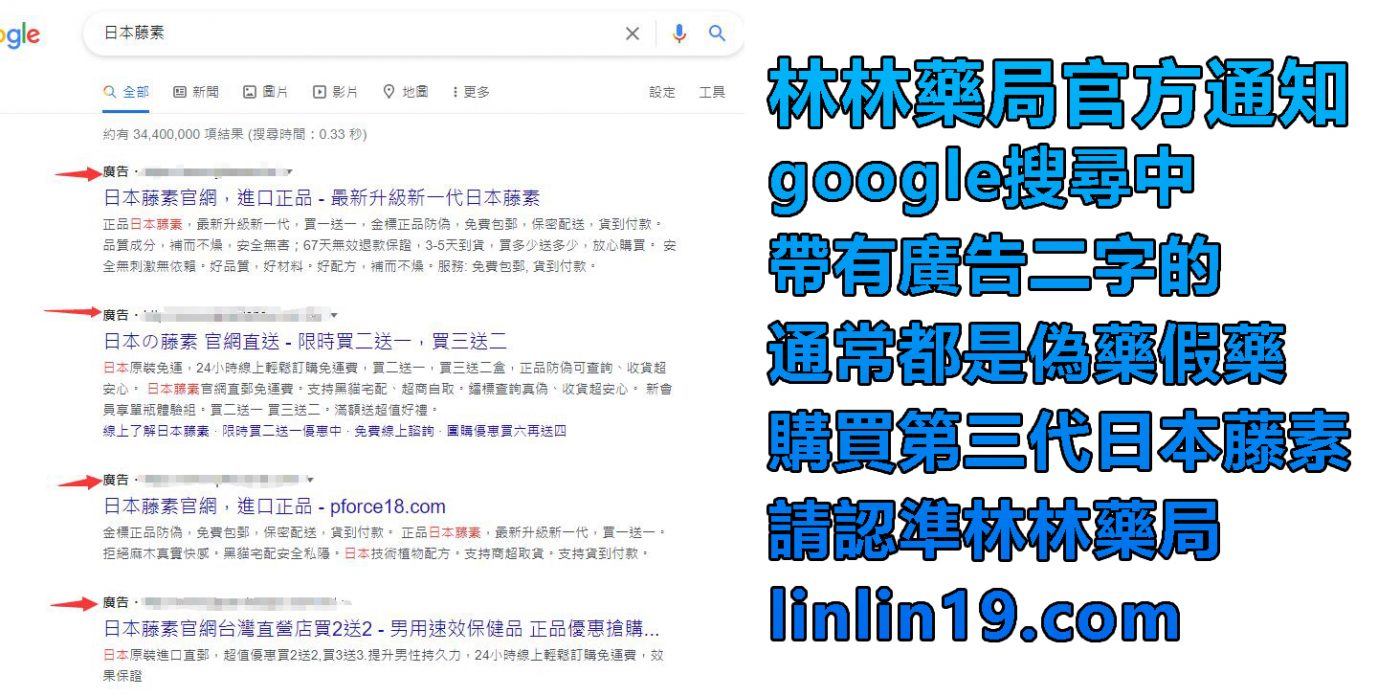Screen dimensions: 1400x697
Task: Expand the 更多 menu
Action: pyautogui.click(x=471, y=92)
